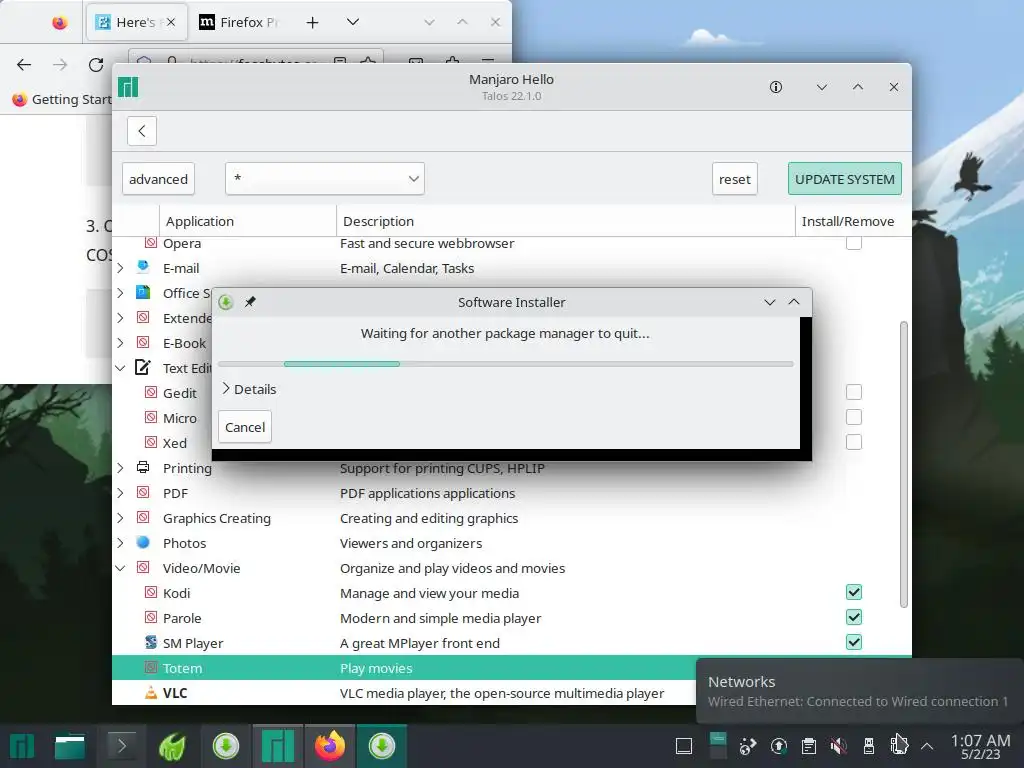Open the file manager from the taskbar
This screenshot has height=768, width=1024.
point(69,746)
